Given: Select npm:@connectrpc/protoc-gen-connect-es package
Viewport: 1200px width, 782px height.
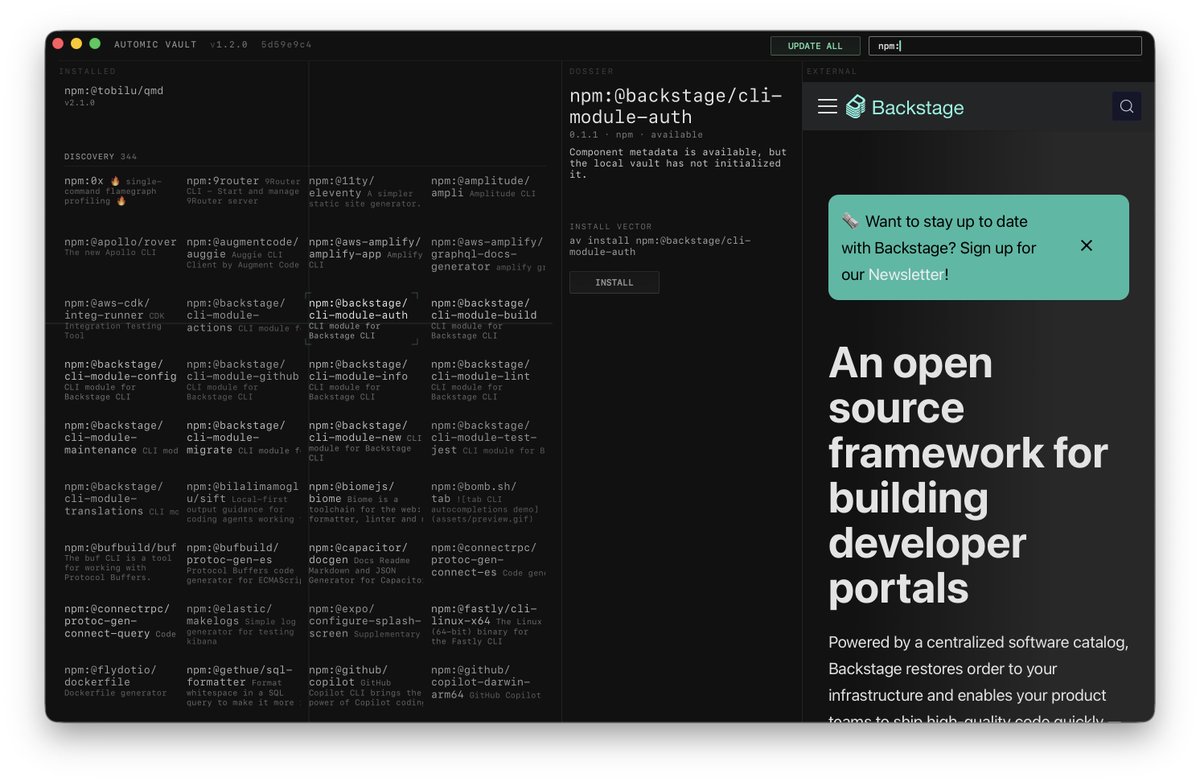Looking at the screenshot, I should pyautogui.click(x=488, y=560).
